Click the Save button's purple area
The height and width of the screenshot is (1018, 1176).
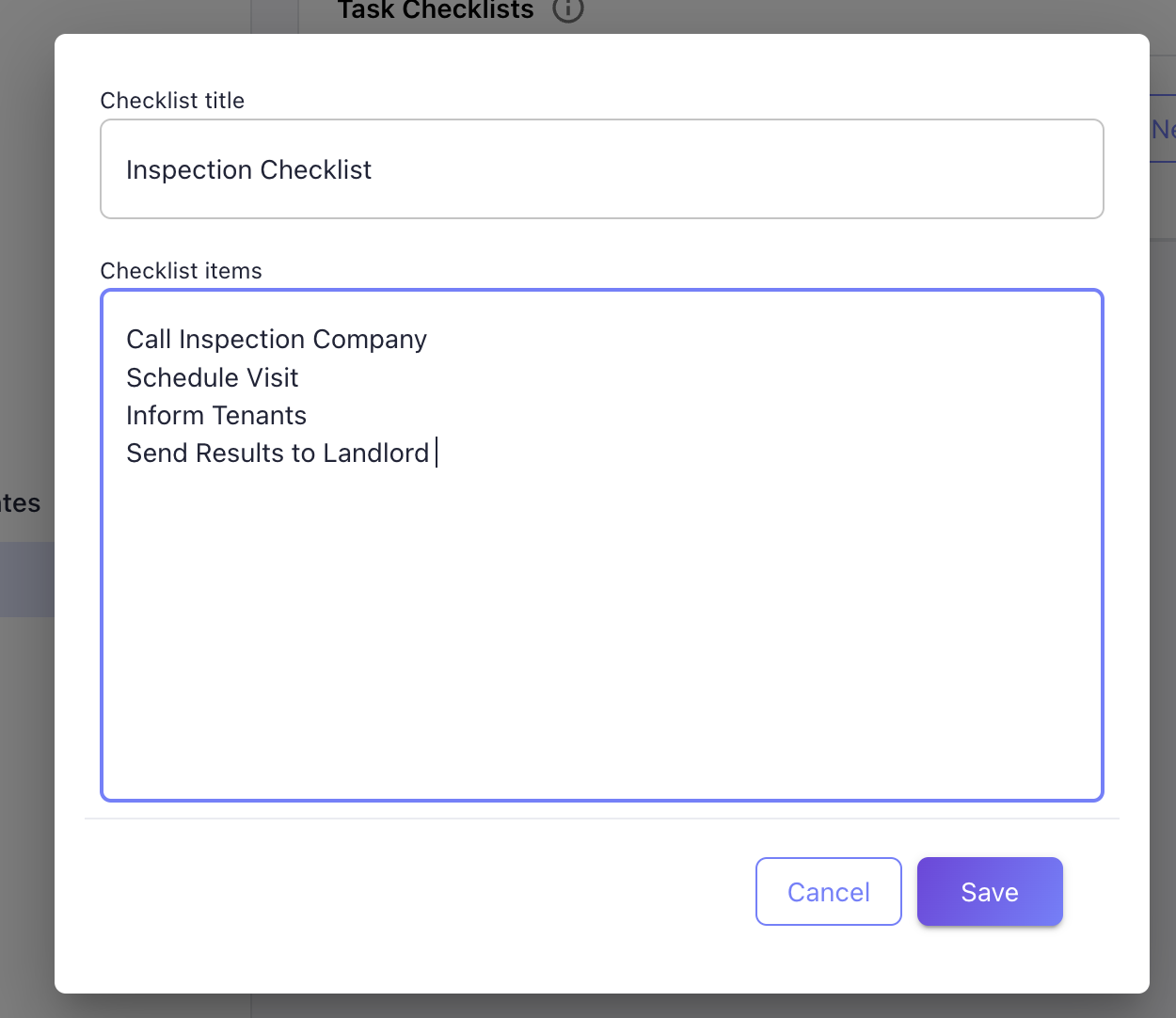(989, 891)
